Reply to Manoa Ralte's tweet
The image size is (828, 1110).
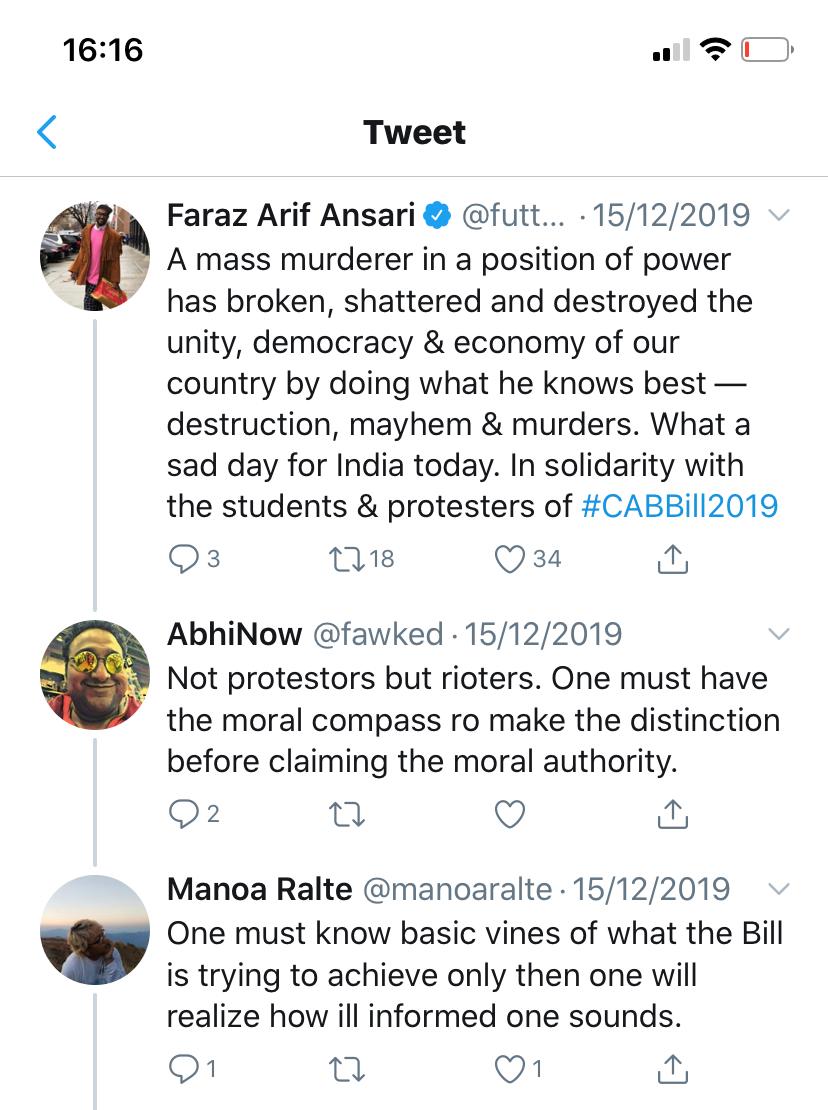(183, 1069)
